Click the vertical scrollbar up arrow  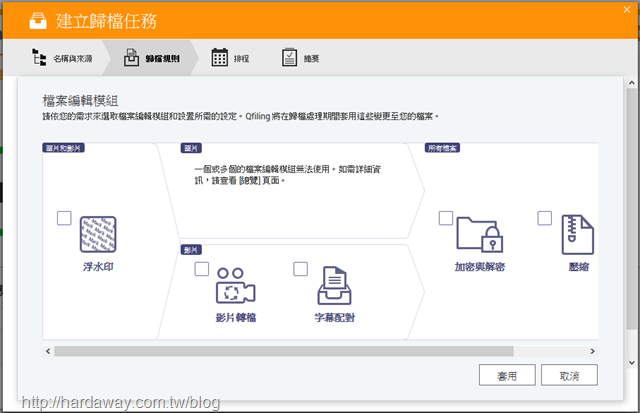pos(632,83)
